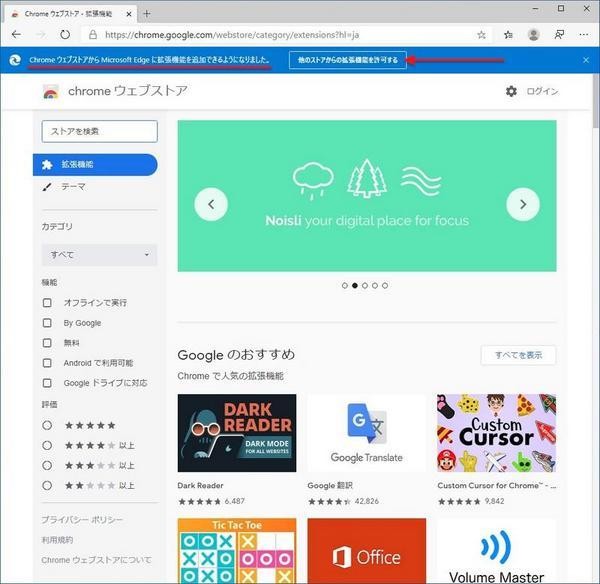The image size is (600, 584).
Task: Click the puzzle piece extensions icon
Action: click(47, 165)
